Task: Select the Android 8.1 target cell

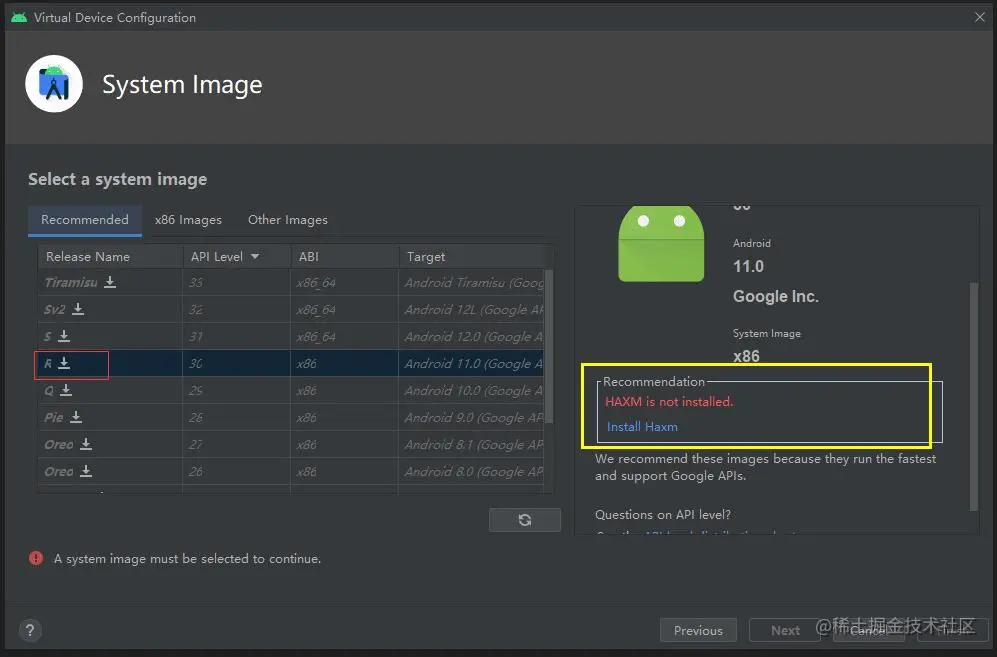Action: point(472,445)
